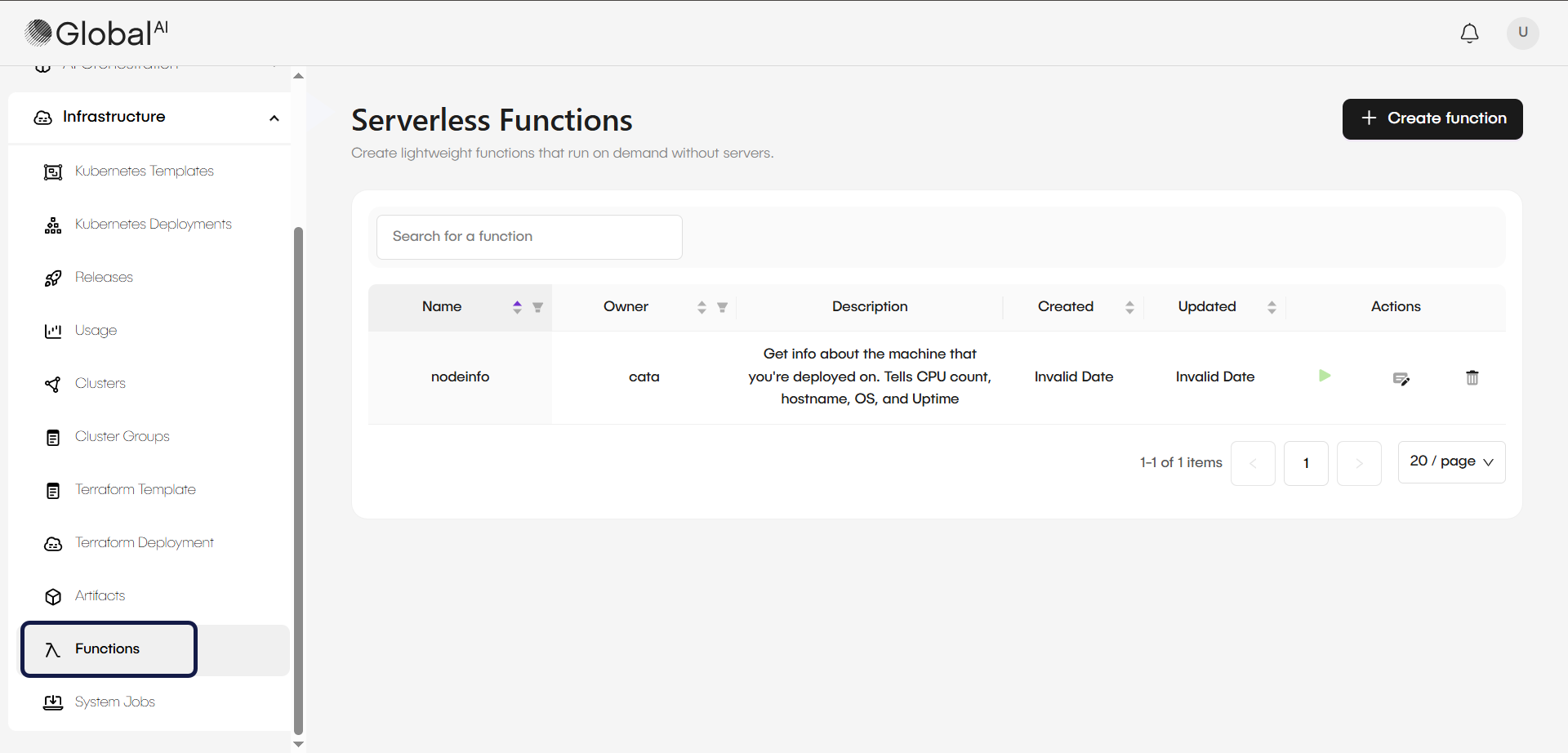
Task: Edit nodeinfo using the pencil icon
Action: click(1401, 378)
